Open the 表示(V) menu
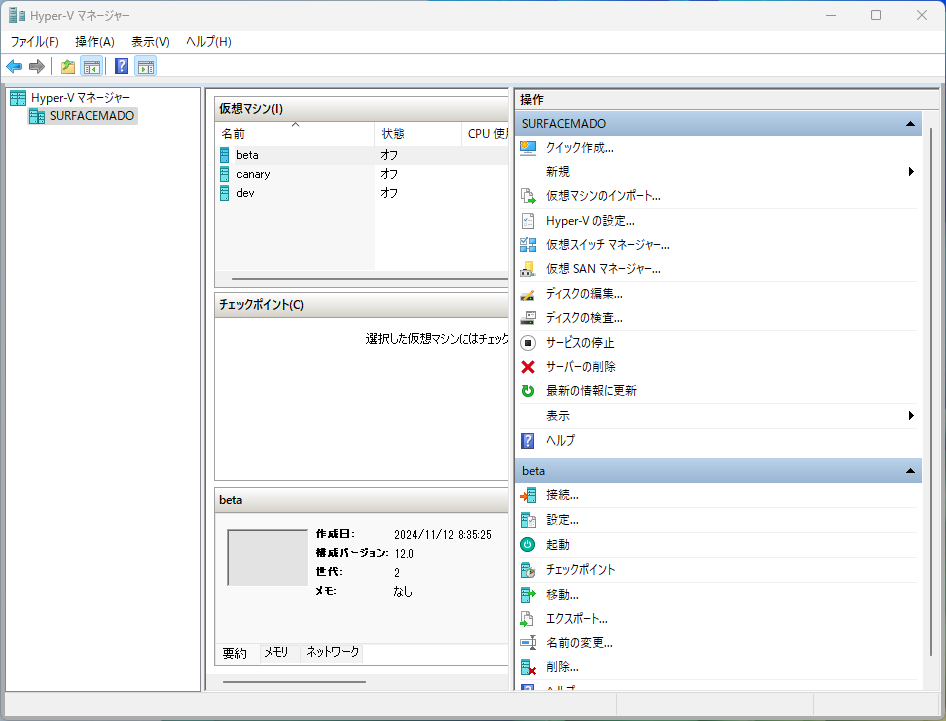The width and height of the screenshot is (946, 721). (x=150, y=42)
